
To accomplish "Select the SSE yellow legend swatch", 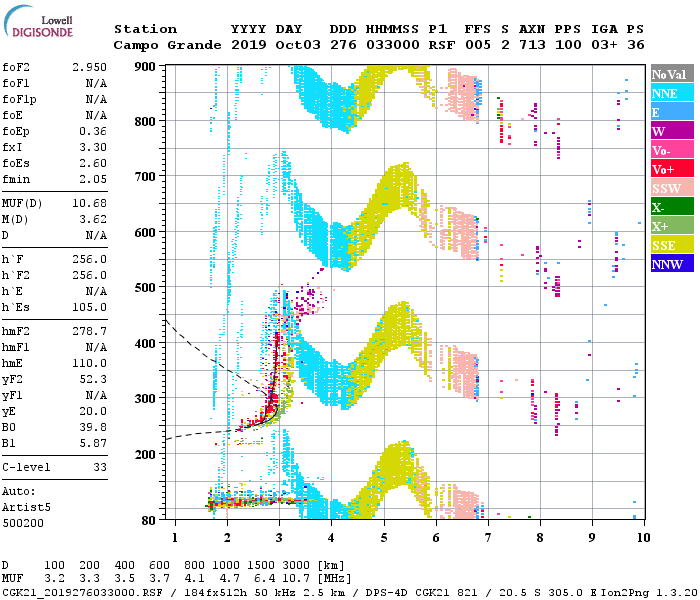I will tap(672, 245).
